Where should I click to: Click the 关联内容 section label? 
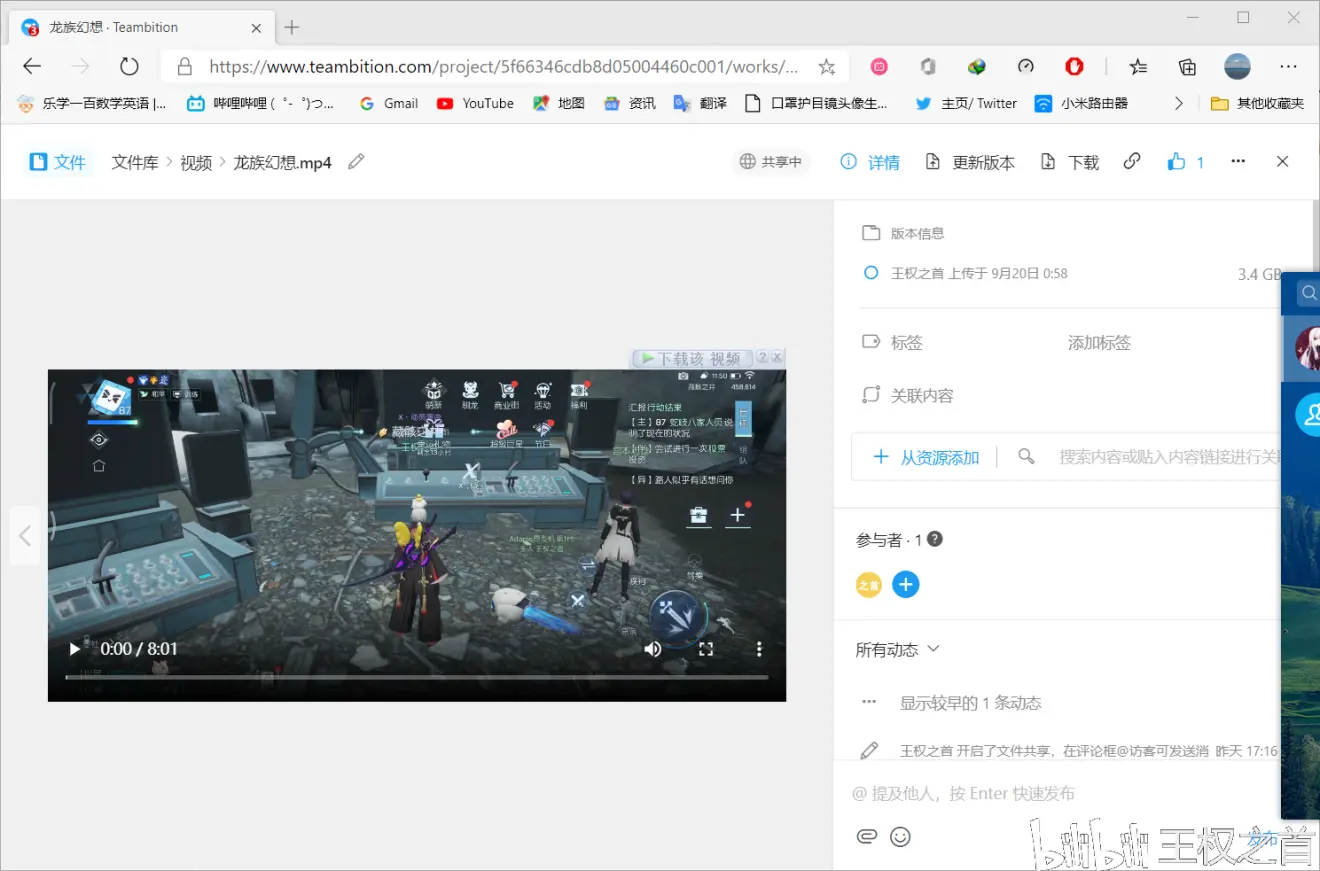click(x=922, y=396)
